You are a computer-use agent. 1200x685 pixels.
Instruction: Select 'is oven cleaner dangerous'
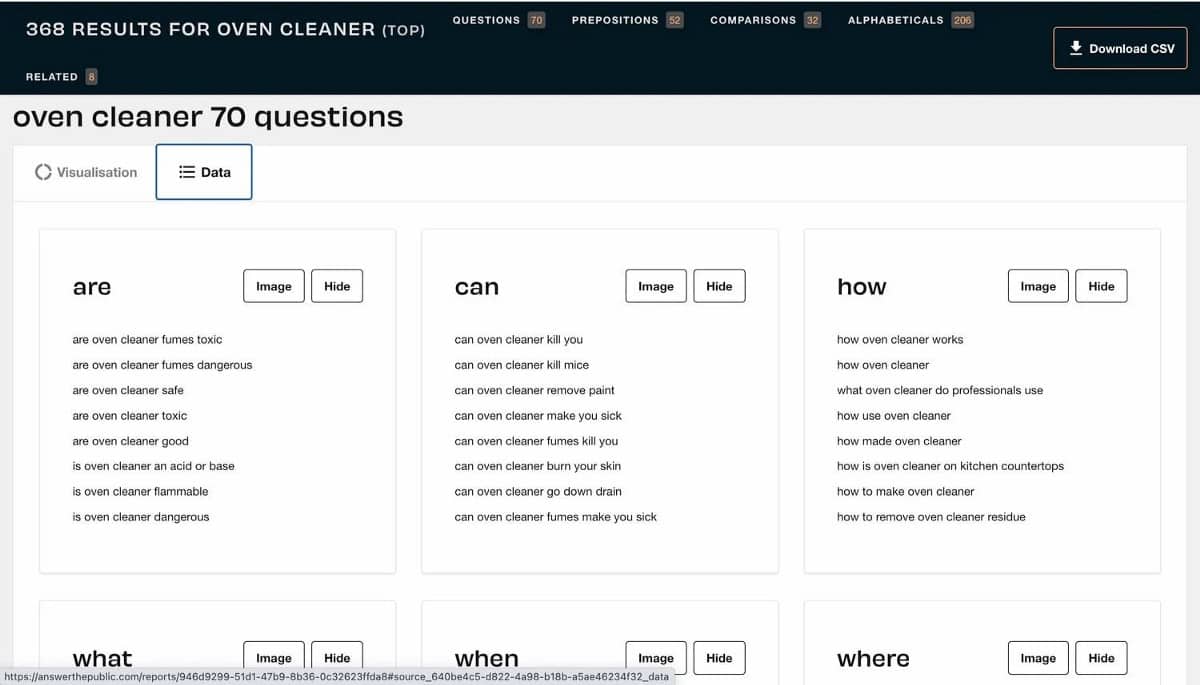coord(141,517)
